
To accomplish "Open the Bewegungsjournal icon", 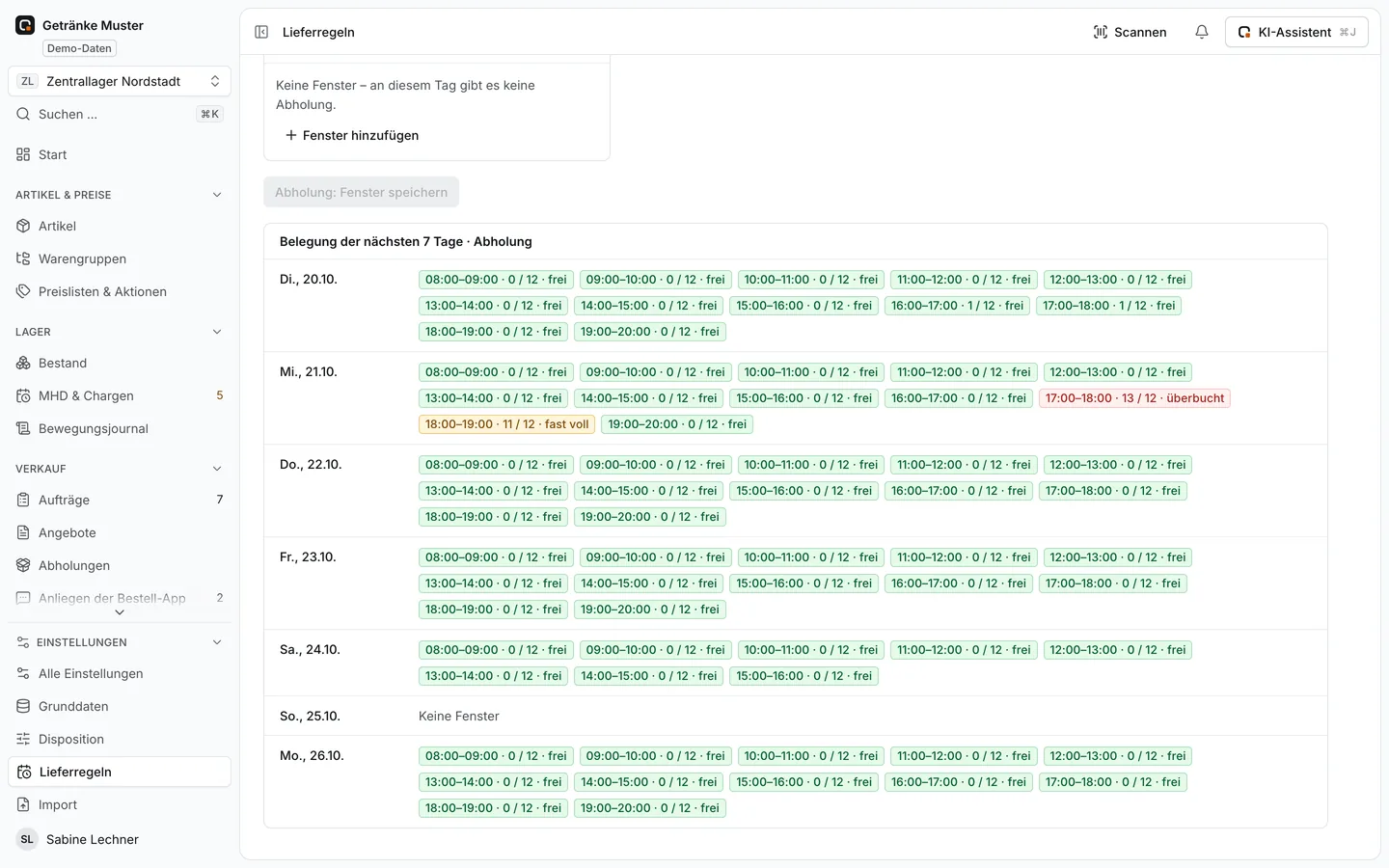I will (x=23, y=428).
